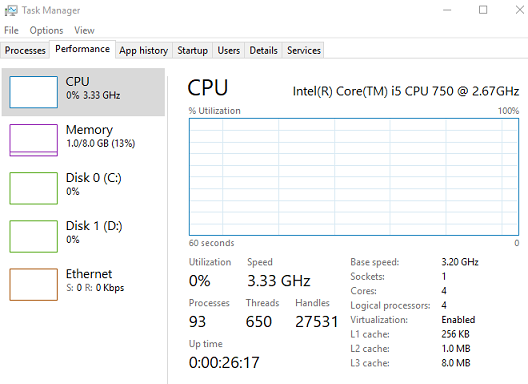Select the CPU mini graph thumbnail
The width and height of the screenshot is (528, 384).
(34, 92)
